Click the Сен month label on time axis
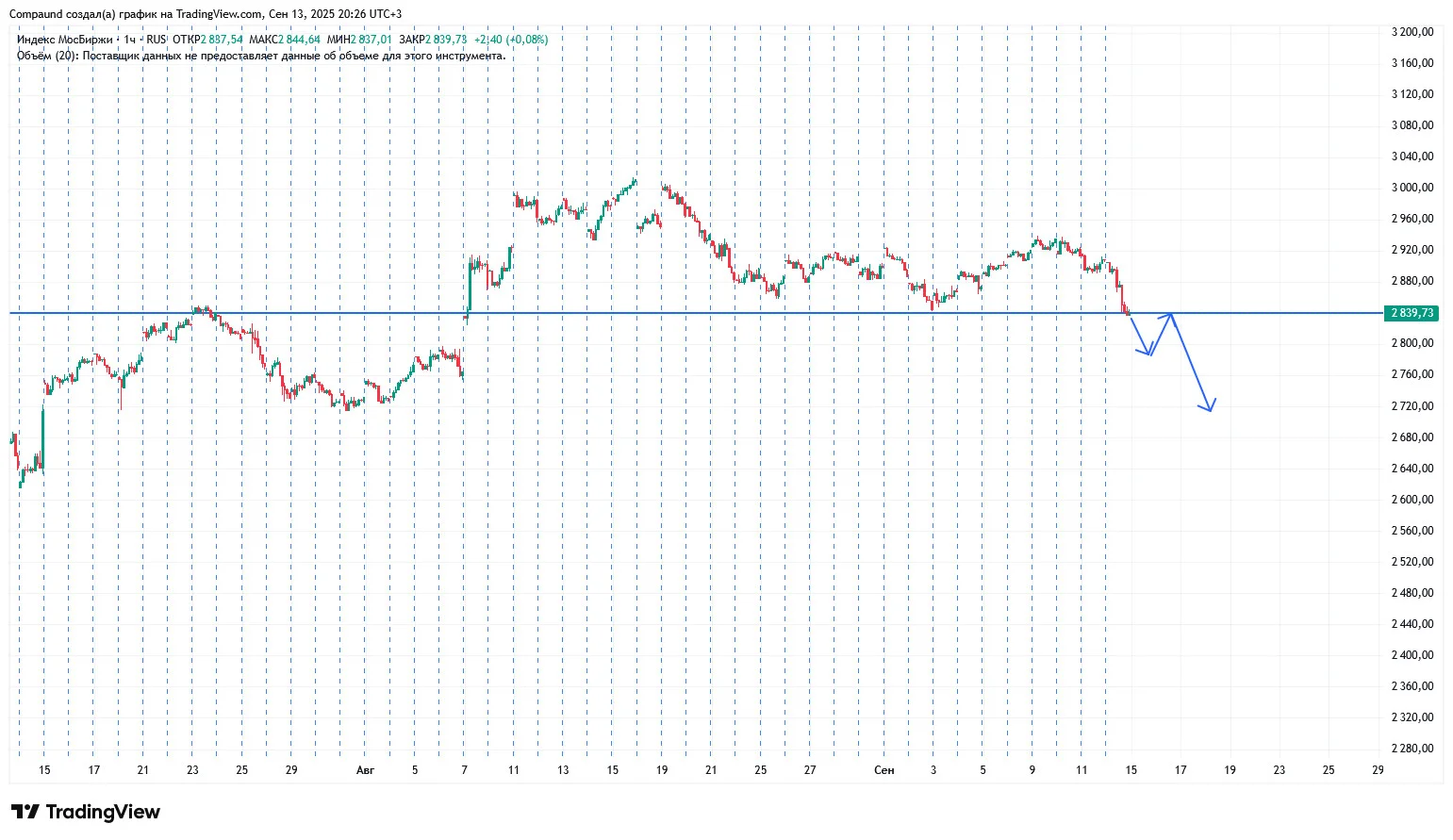The width and height of the screenshot is (1453, 840). click(x=883, y=770)
